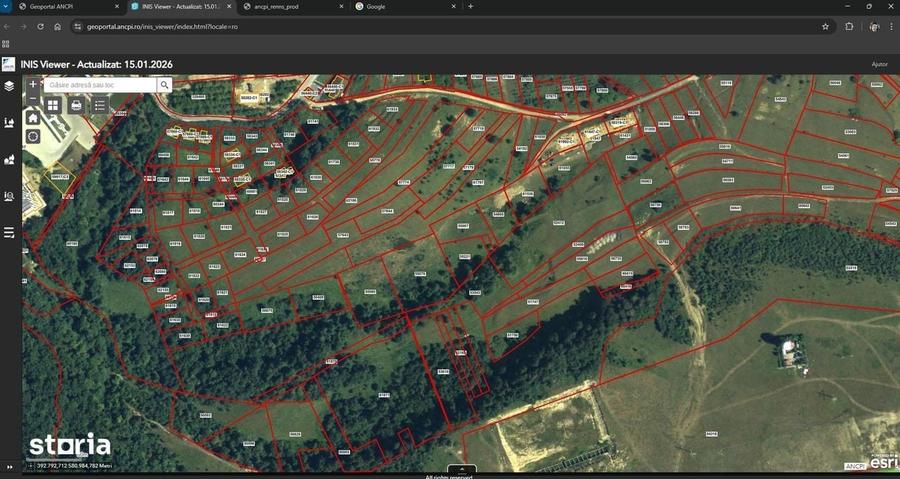The image size is (900, 479).
Task: Open the info query magnifier widget in the sidebar
Action: click(x=9, y=196)
